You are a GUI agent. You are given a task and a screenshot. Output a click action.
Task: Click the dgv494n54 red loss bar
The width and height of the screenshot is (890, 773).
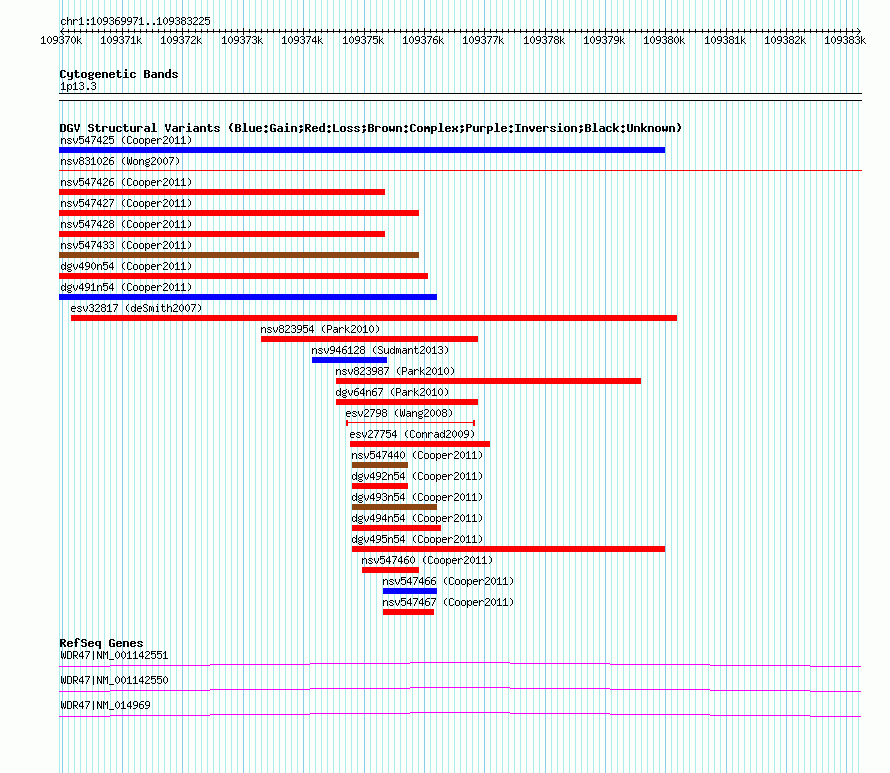click(x=396, y=528)
